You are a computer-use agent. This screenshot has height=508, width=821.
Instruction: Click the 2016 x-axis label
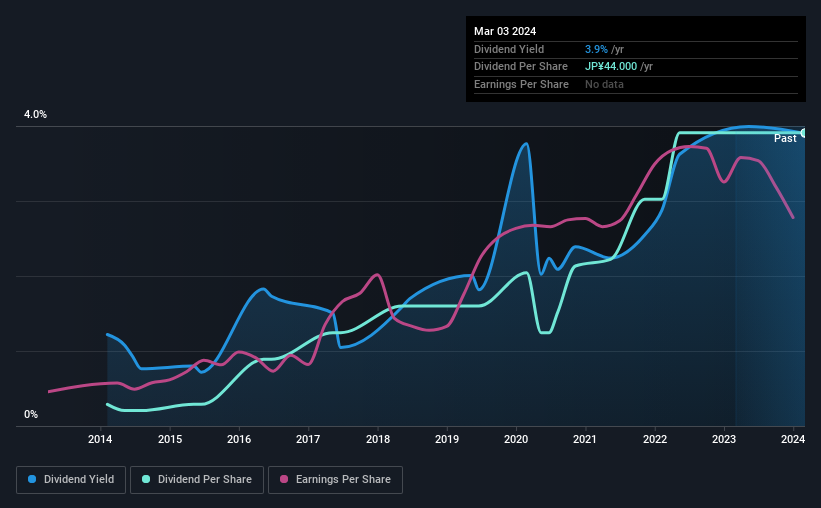point(239,439)
